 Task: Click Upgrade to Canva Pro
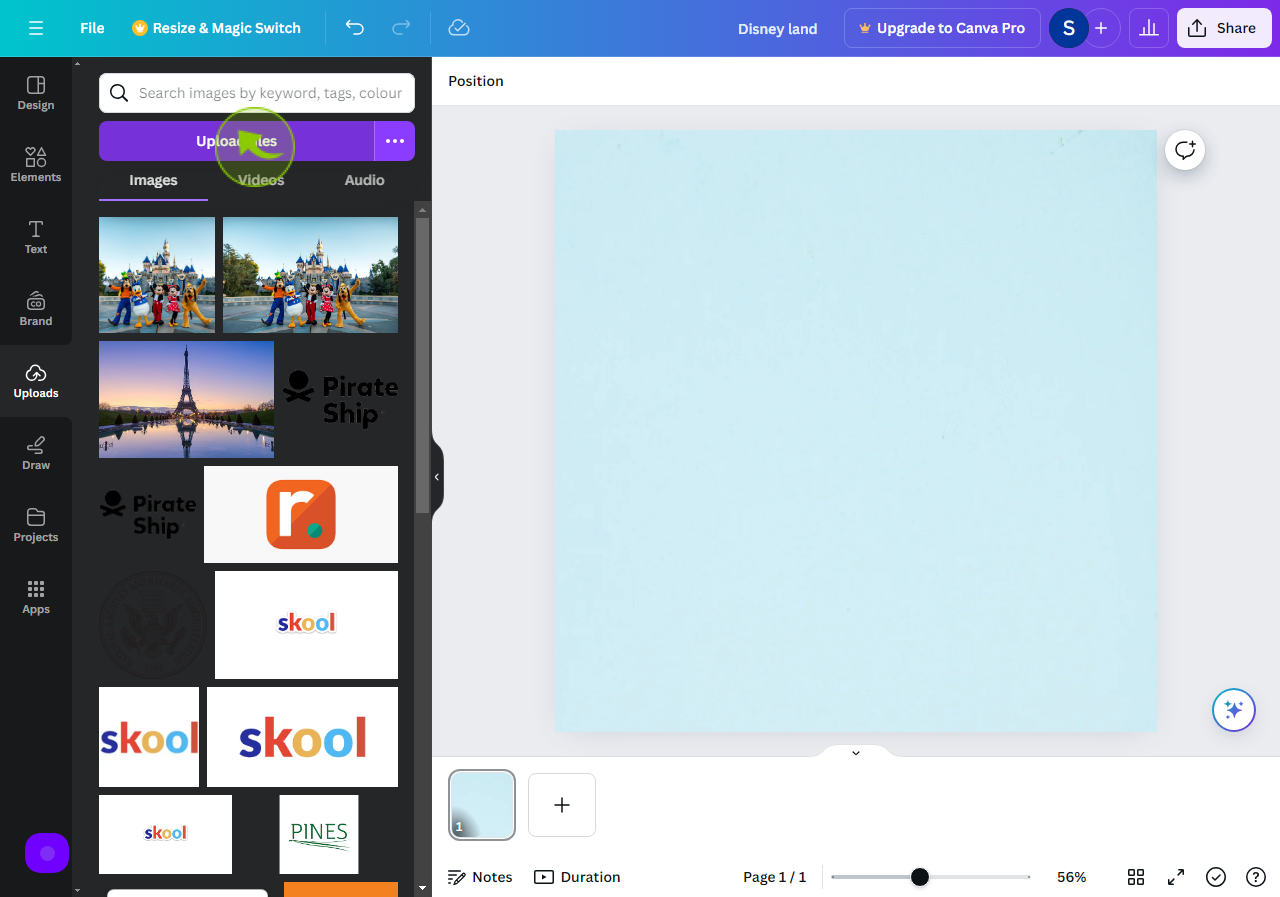(942, 28)
